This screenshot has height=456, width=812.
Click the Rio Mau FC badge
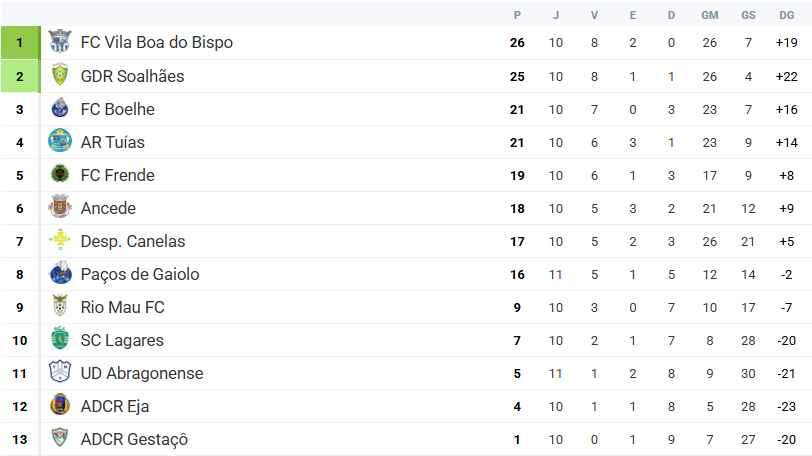pyautogui.click(x=60, y=307)
